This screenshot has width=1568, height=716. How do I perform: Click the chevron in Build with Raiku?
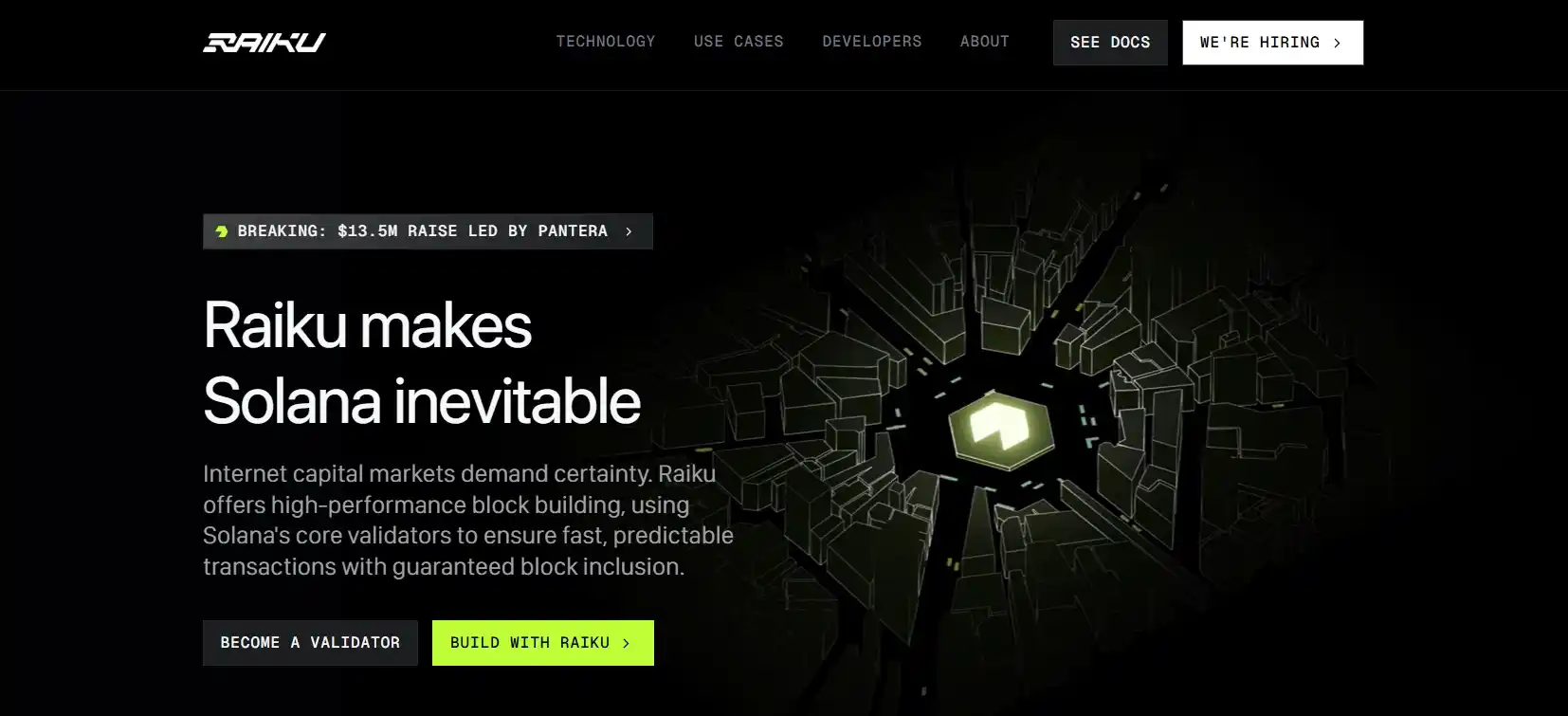(x=627, y=643)
